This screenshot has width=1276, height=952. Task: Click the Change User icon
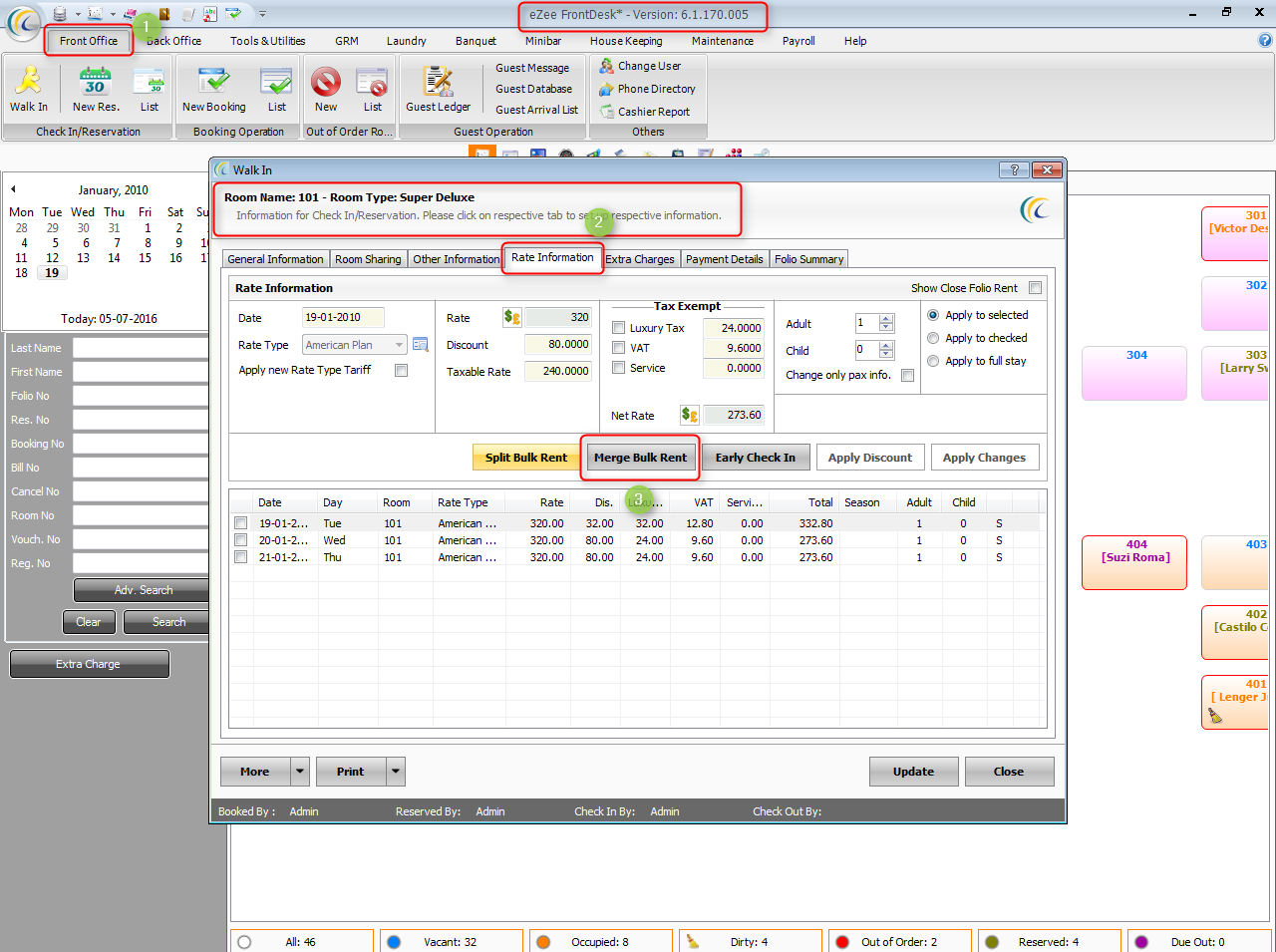pos(606,66)
